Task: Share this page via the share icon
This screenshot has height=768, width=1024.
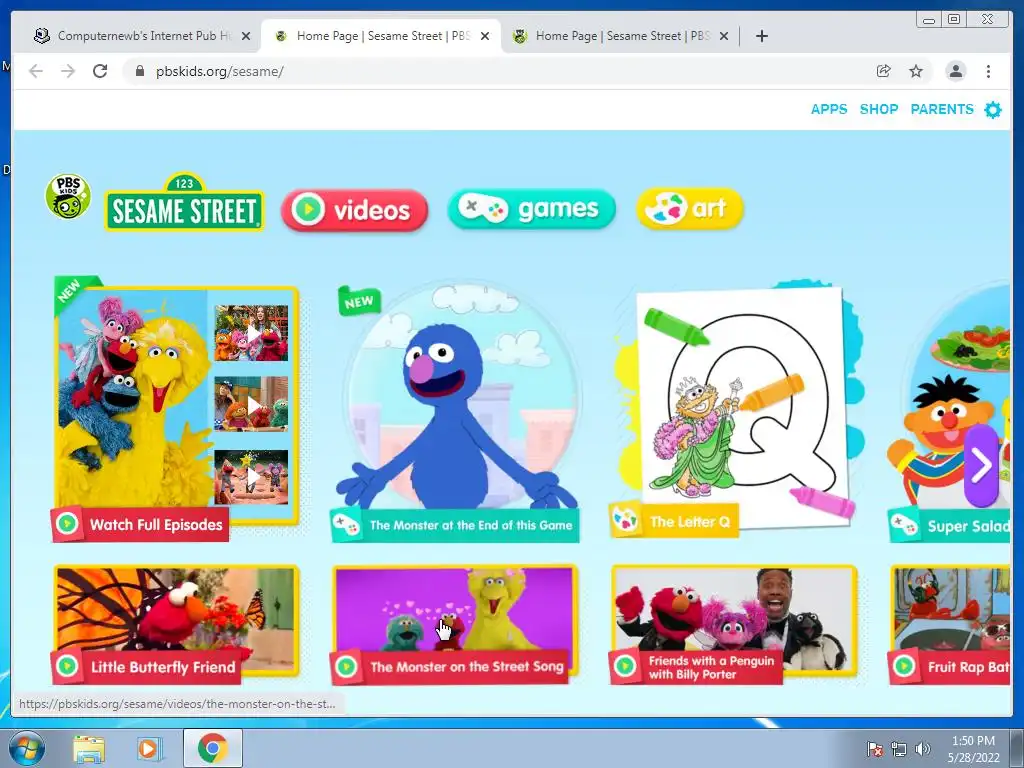Action: point(884,71)
